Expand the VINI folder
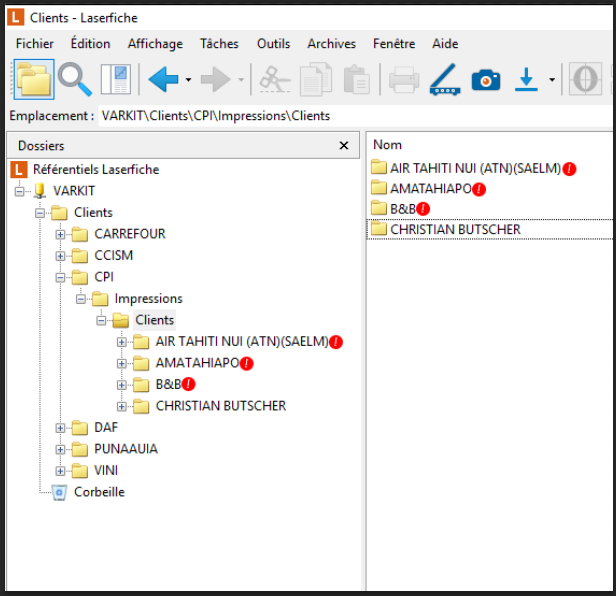Image resolution: width=616 pixels, height=596 pixels. coord(60,471)
